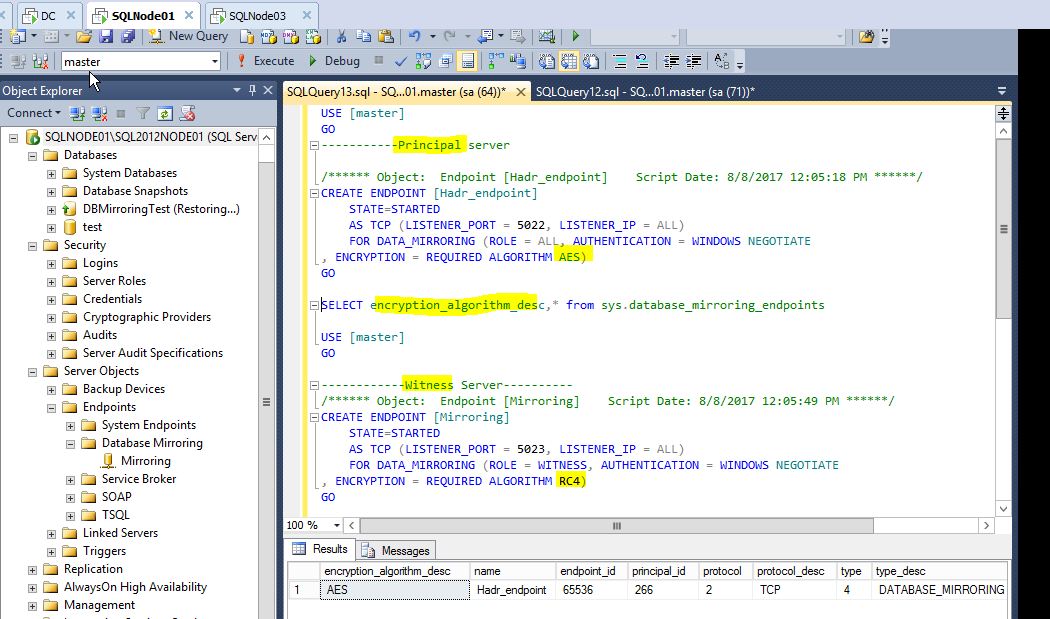The image size is (1050, 619).
Task: Click the Comment out selected lines icon
Action: point(620,61)
